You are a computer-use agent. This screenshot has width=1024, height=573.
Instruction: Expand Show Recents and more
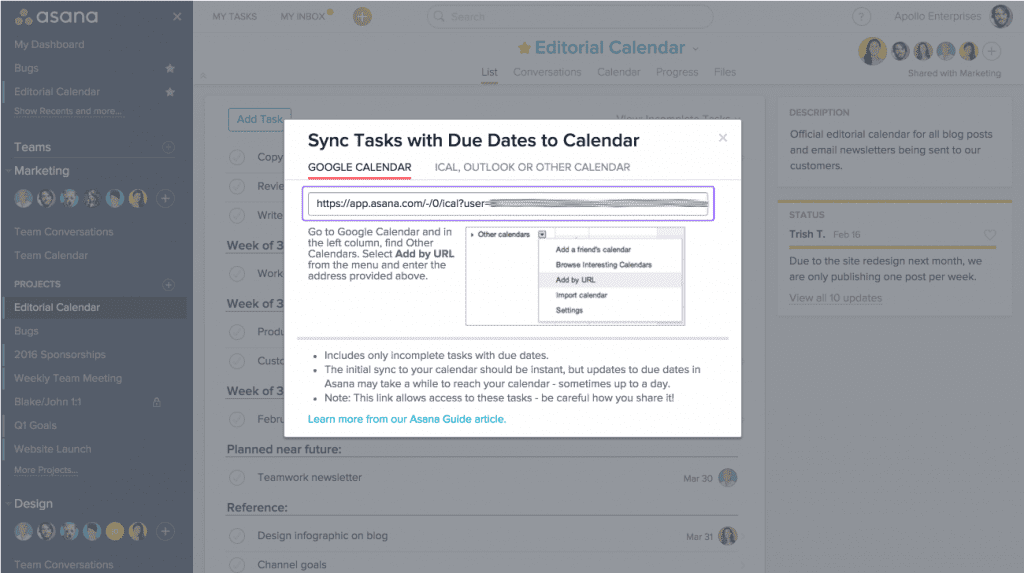pyautogui.click(x=68, y=111)
